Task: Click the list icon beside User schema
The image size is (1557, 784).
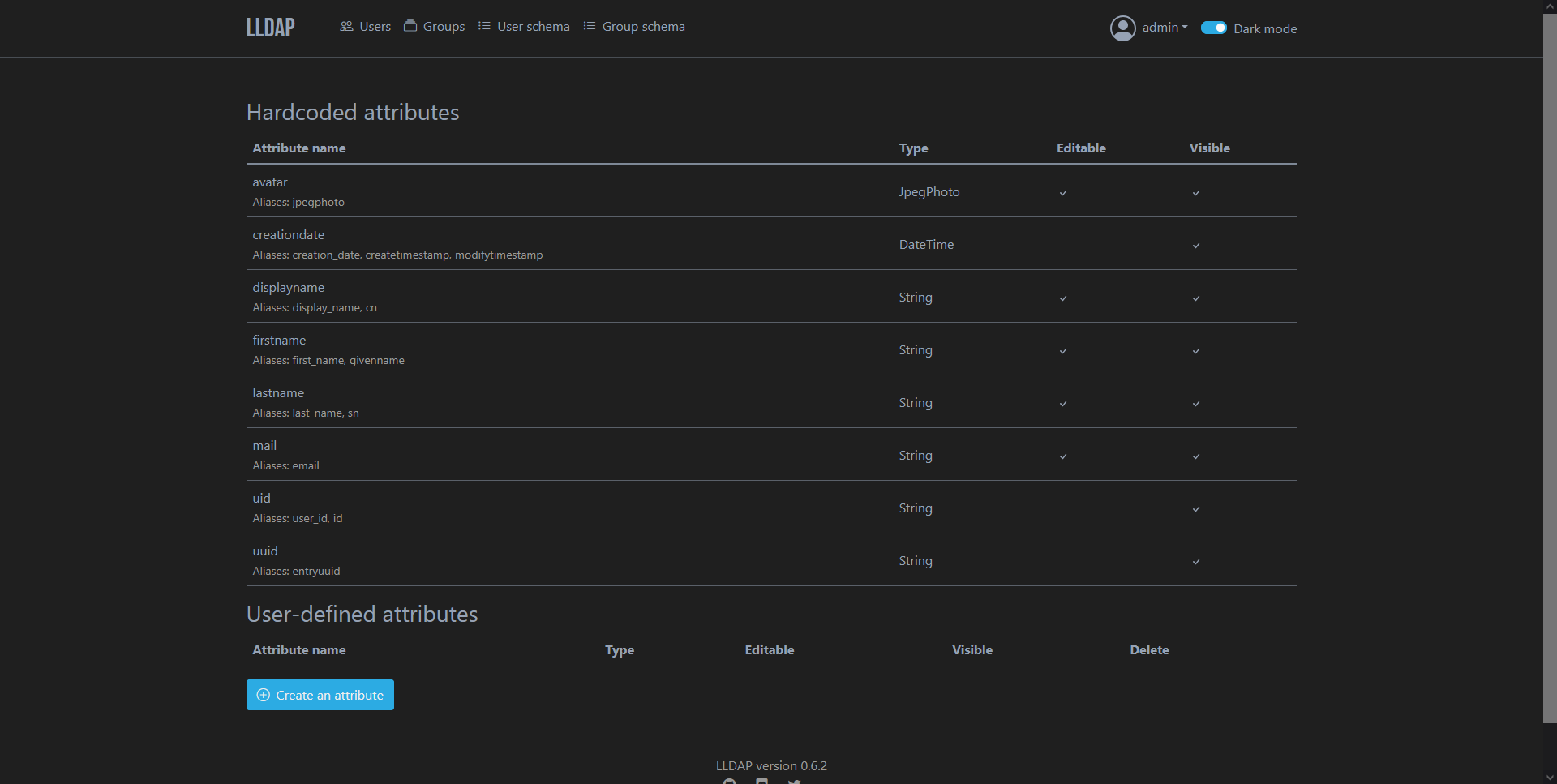Action: click(484, 26)
